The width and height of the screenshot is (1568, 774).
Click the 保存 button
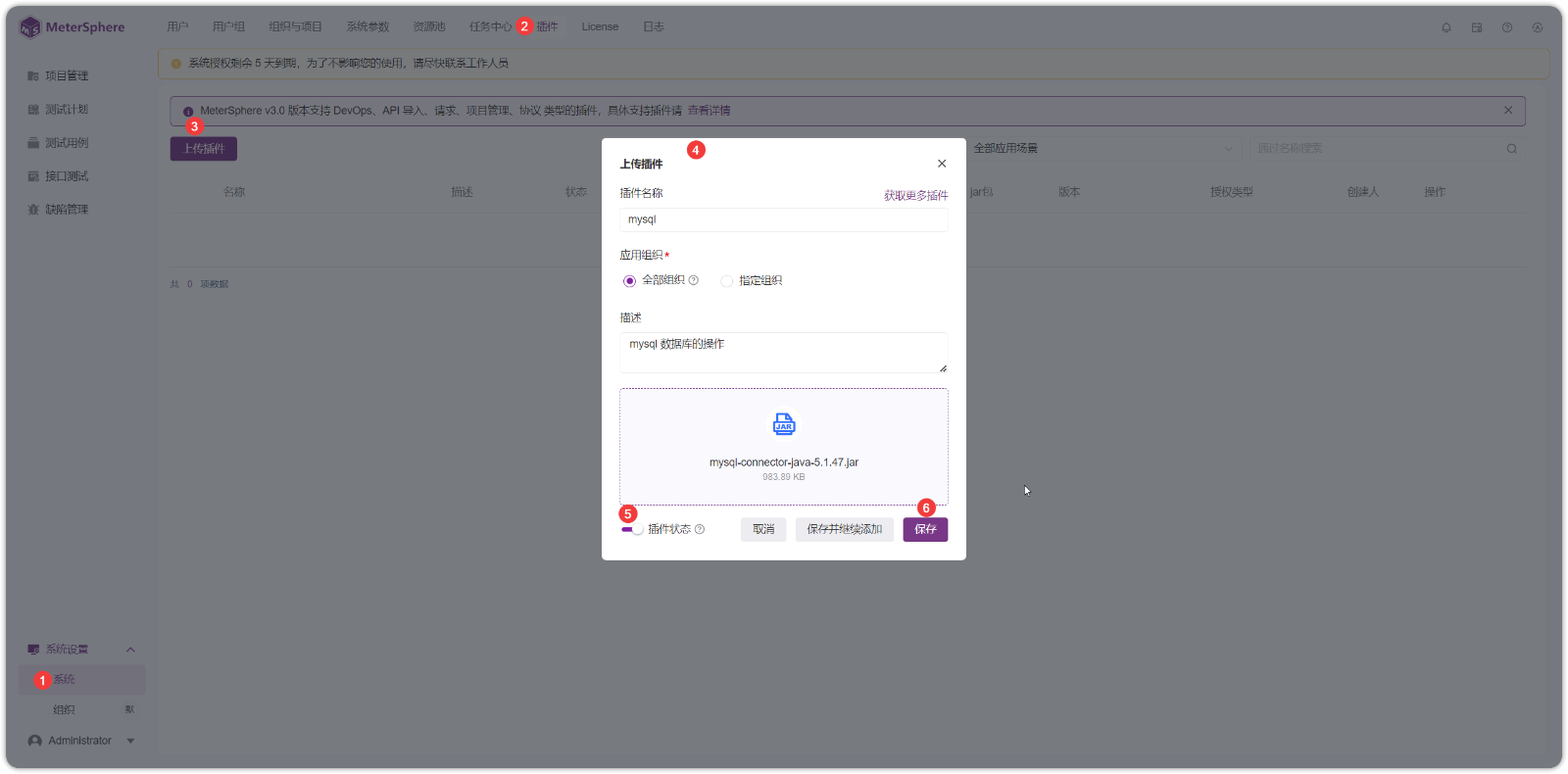[x=925, y=529]
